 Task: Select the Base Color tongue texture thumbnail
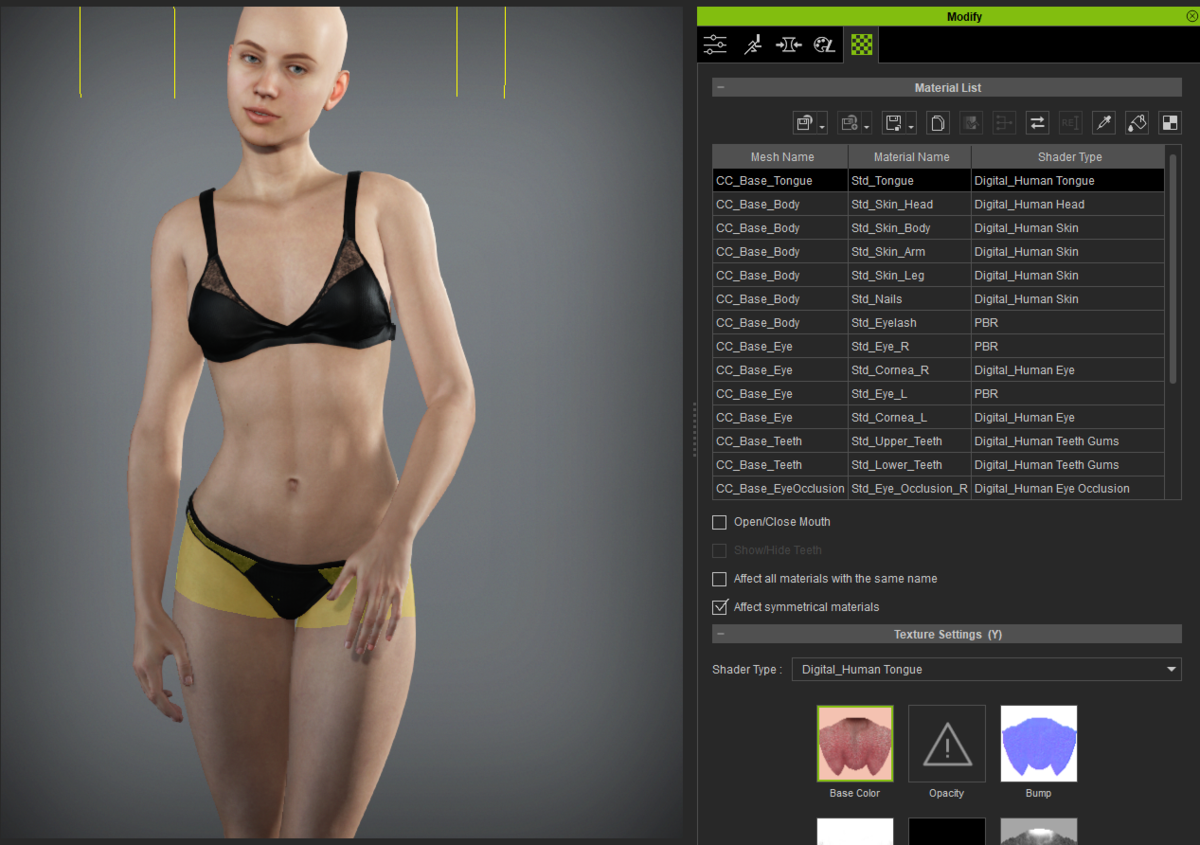pos(855,744)
